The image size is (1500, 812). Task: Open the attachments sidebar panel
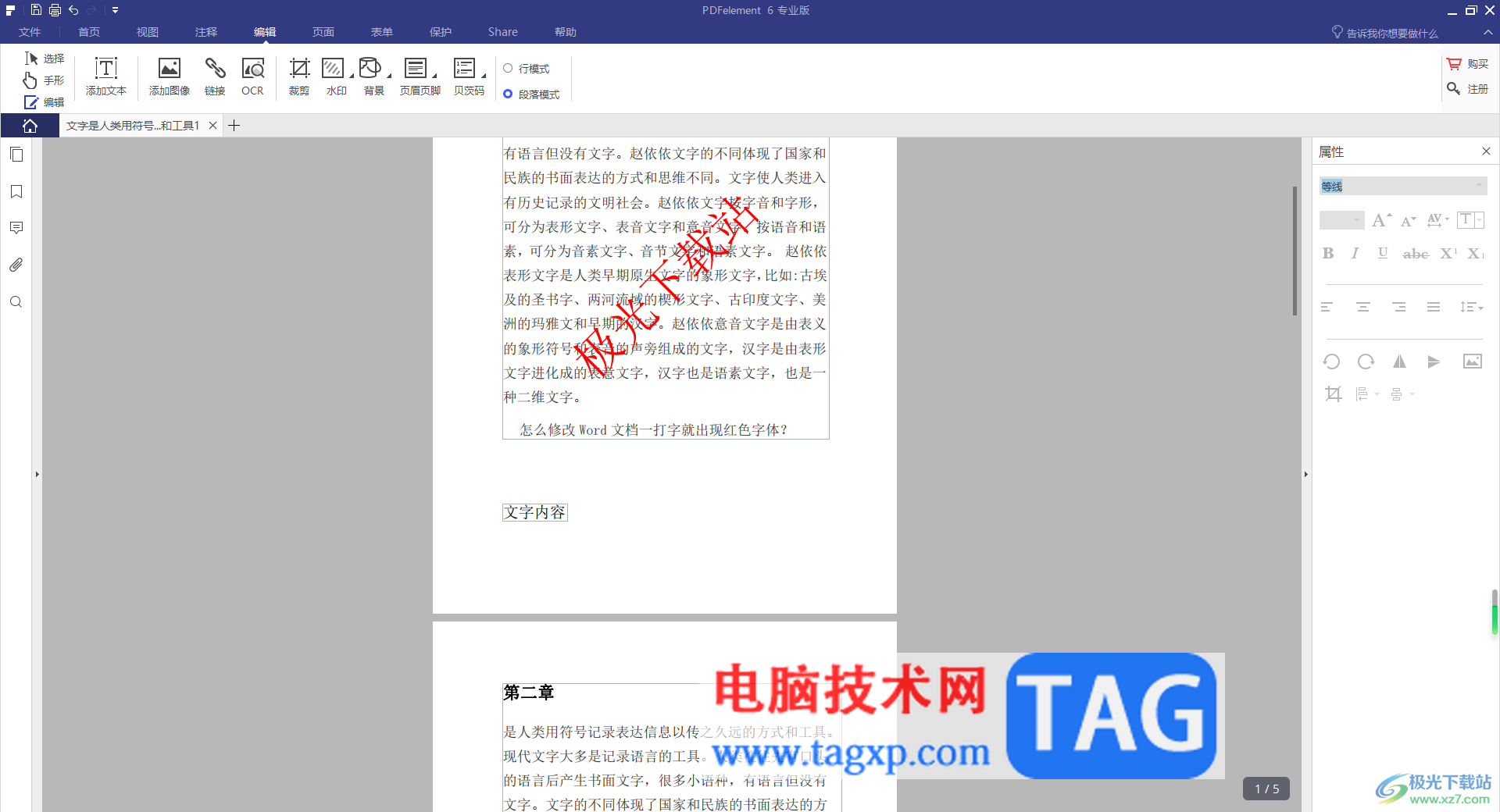pos(16,265)
